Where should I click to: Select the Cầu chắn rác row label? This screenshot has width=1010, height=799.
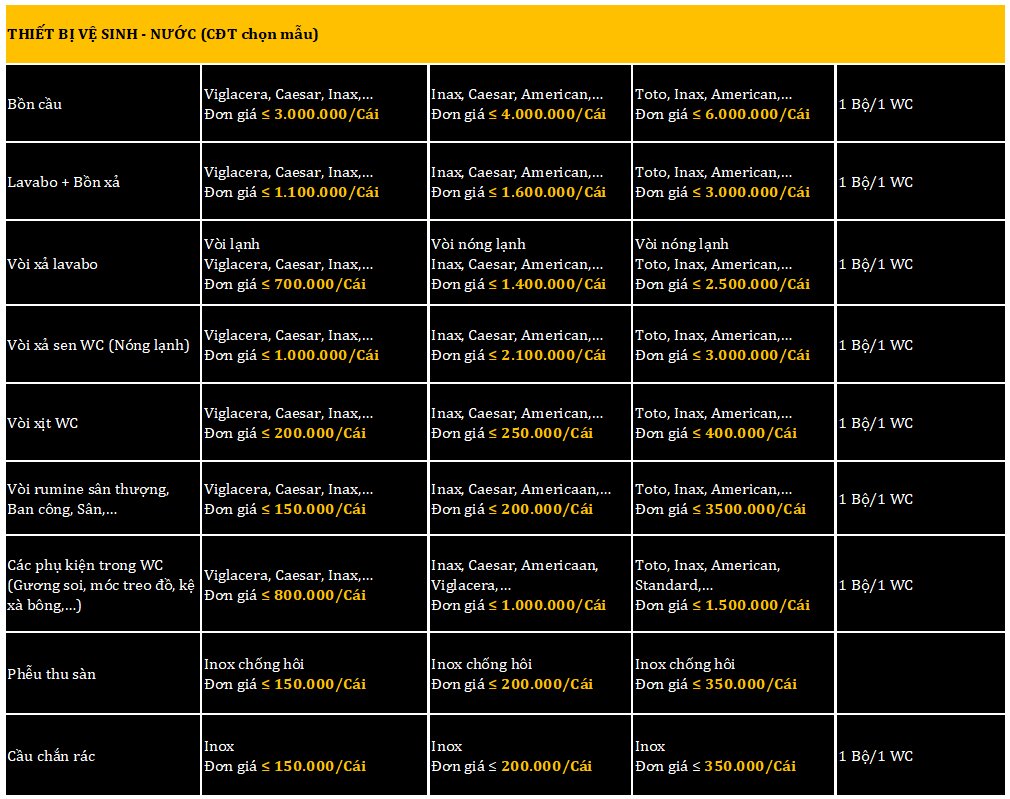[x=52, y=756]
